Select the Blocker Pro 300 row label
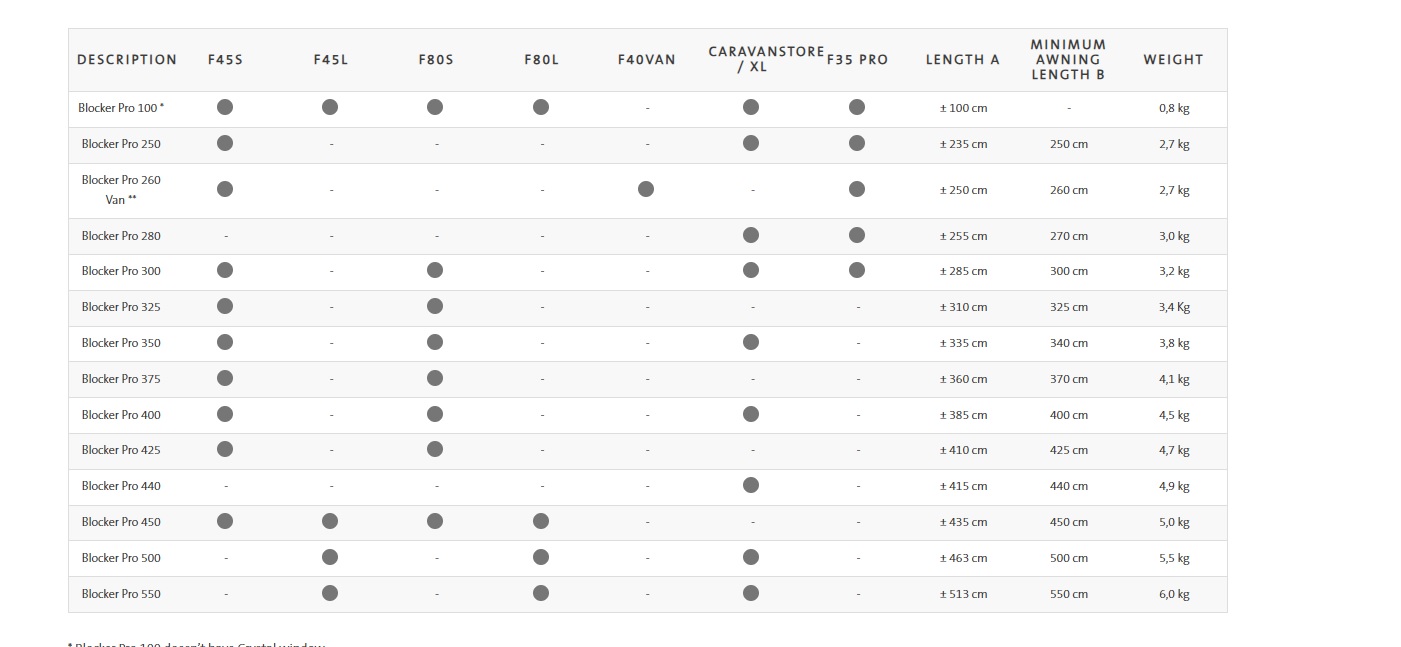The height and width of the screenshot is (647, 1401). [121, 271]
